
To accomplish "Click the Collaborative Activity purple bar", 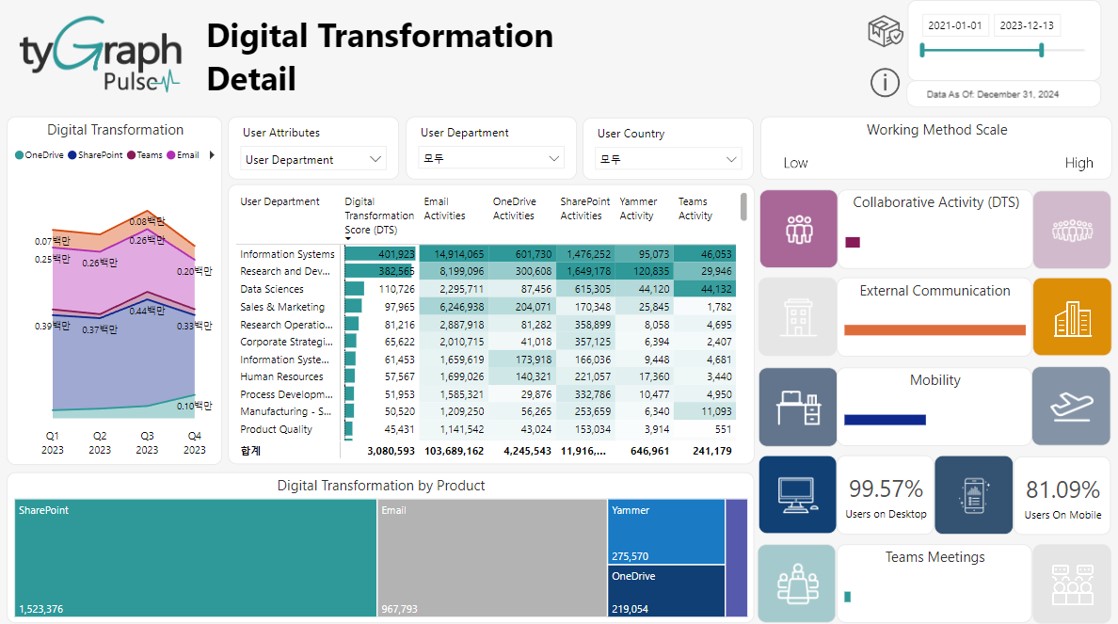I will pyautogui.click(x=853, y=242).
